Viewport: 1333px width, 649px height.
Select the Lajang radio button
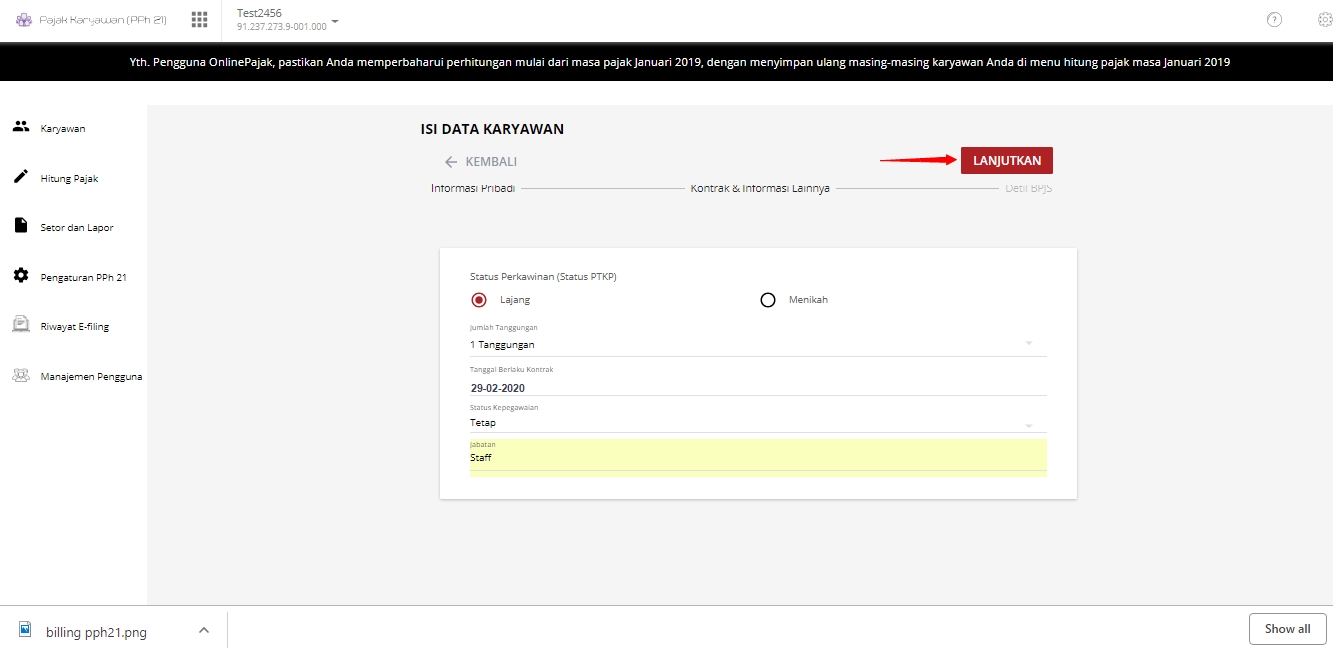coord(479,300)
